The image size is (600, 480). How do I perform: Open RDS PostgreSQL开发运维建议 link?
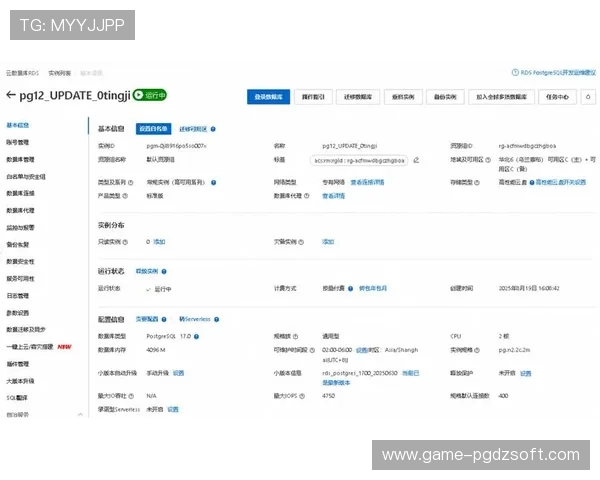pyautogui.click(x=558, y=72)
